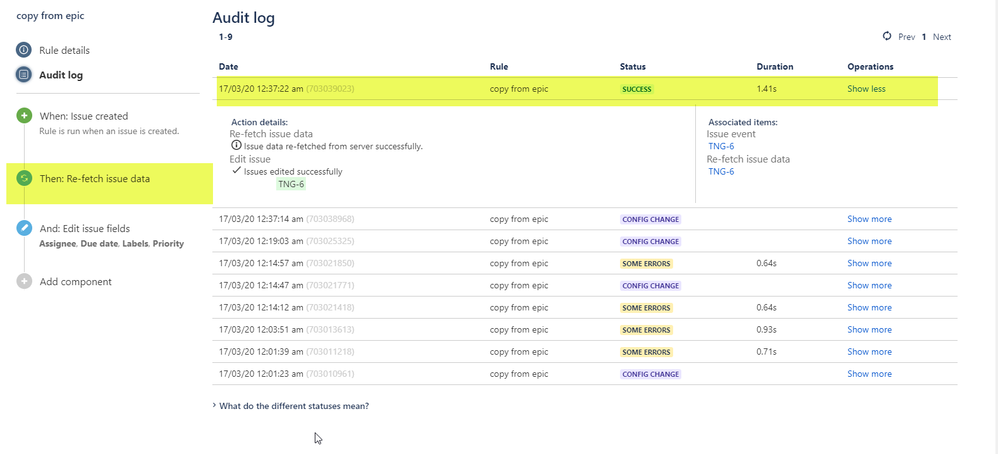Click the Date column header
Screen dimensions: 998x454
point(228,66)
